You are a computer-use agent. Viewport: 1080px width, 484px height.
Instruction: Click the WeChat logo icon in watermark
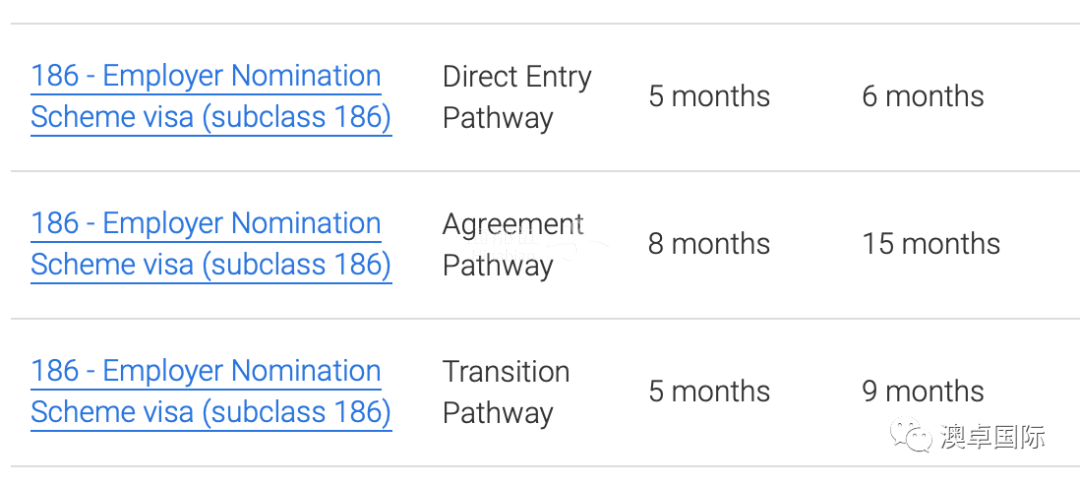(912, 435)
